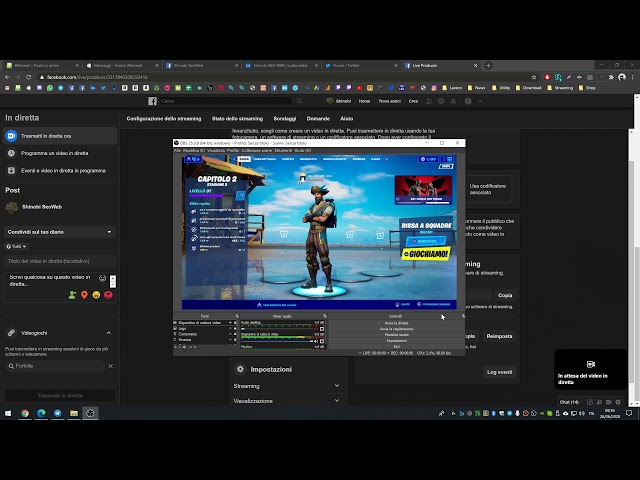Click the Facebook logo in the header
640x480 pixels.
[152, 101]
